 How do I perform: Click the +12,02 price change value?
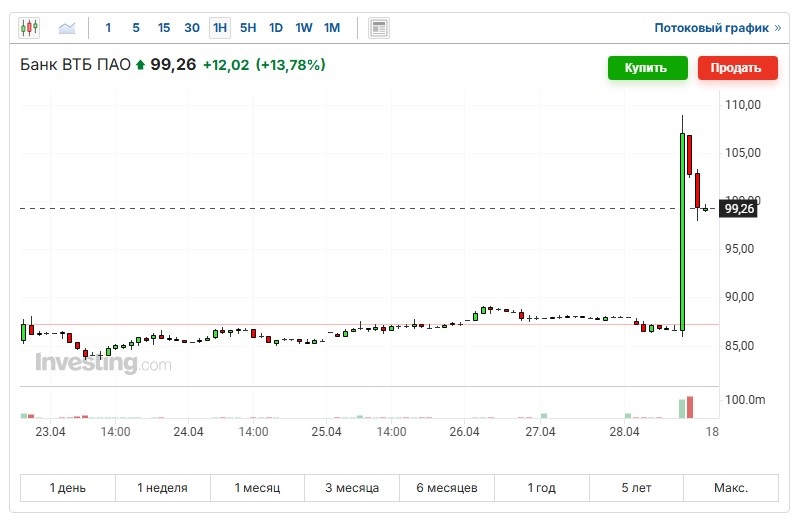pyautogui.click(x=226, y=65)
